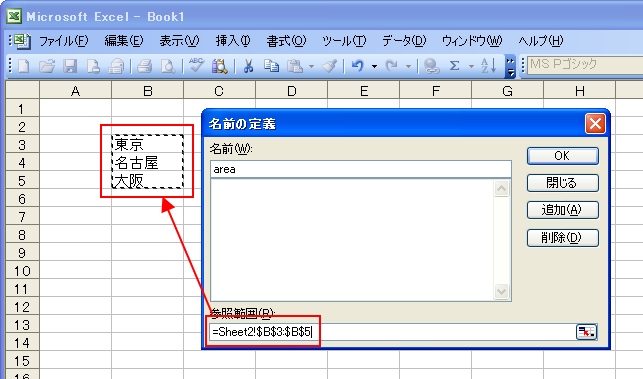The width and height of the screenshot is (643, 379).
Task: Open the データ(D) menu
Action: coord(404,41)
